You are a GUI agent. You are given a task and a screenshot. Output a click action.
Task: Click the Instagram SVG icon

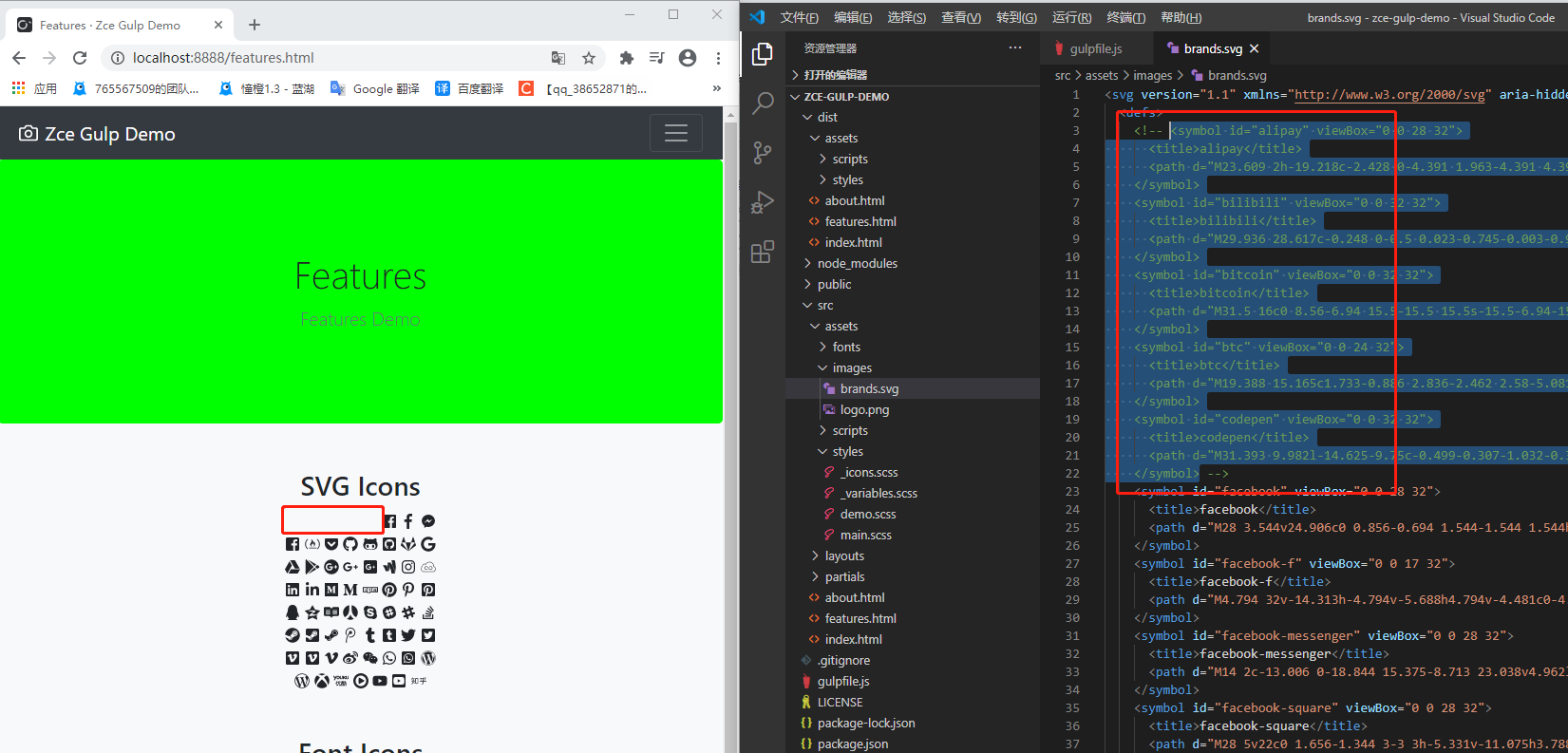coord(408,567)
